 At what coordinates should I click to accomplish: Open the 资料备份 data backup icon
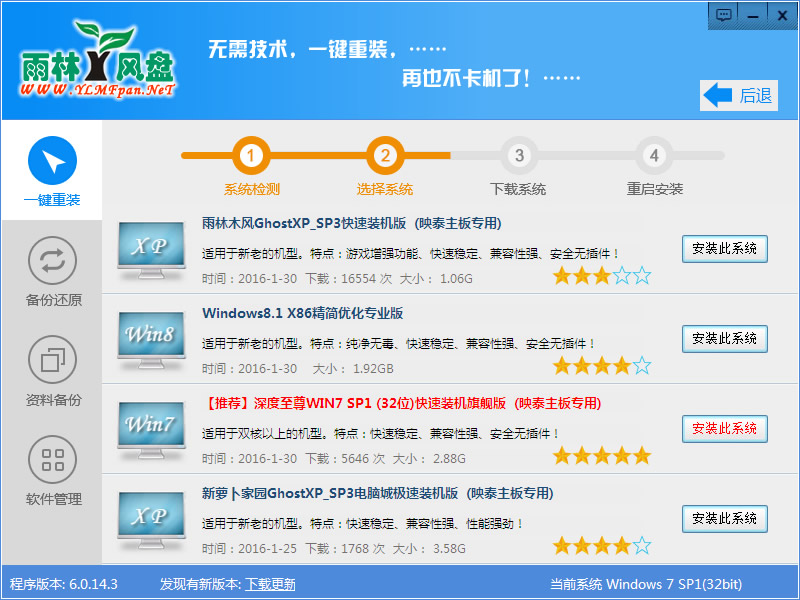click(53, 360)
